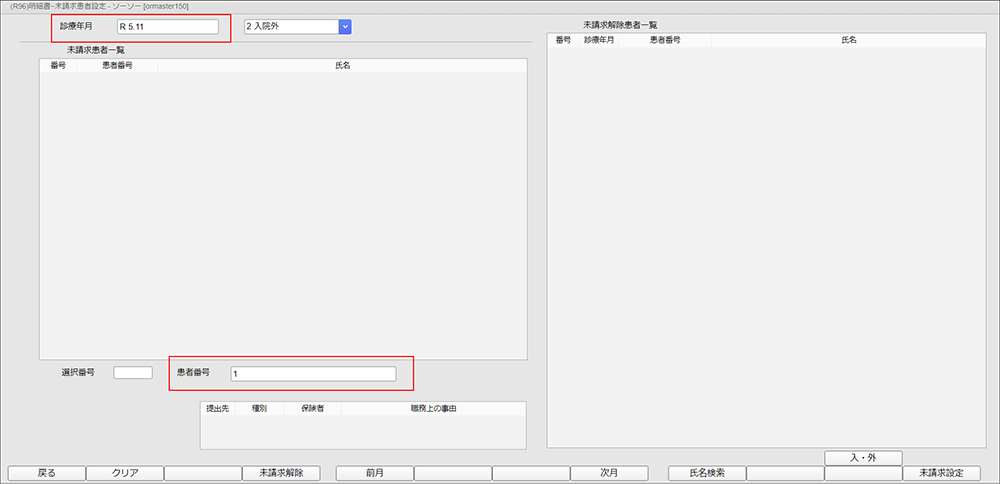Focus the 選択番号 input box

(133, 373)
